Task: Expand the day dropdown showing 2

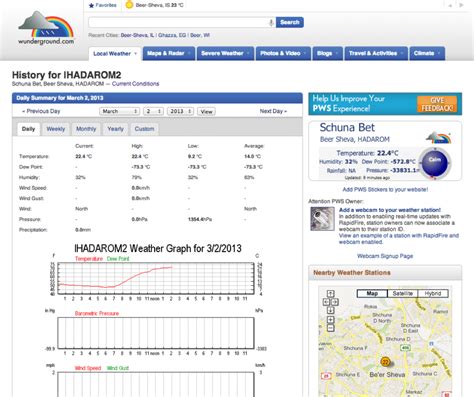Action: (x=153, y=111)
